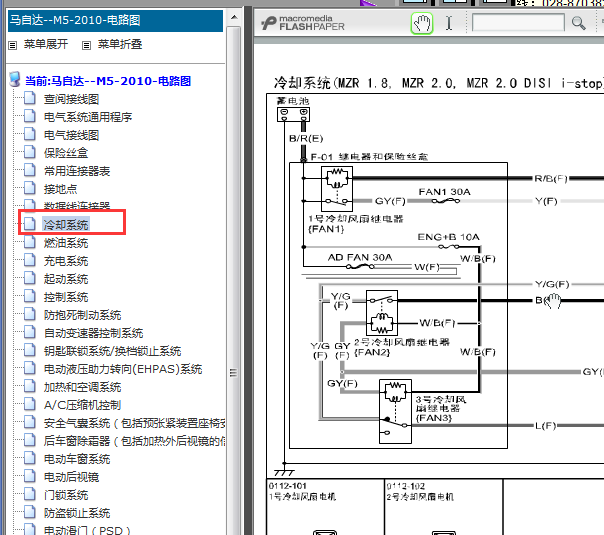Click the page icon beside 燃油系统
The height and width of the screenshot is (535, 604).
pyautogui.click(x=30, y=242)
